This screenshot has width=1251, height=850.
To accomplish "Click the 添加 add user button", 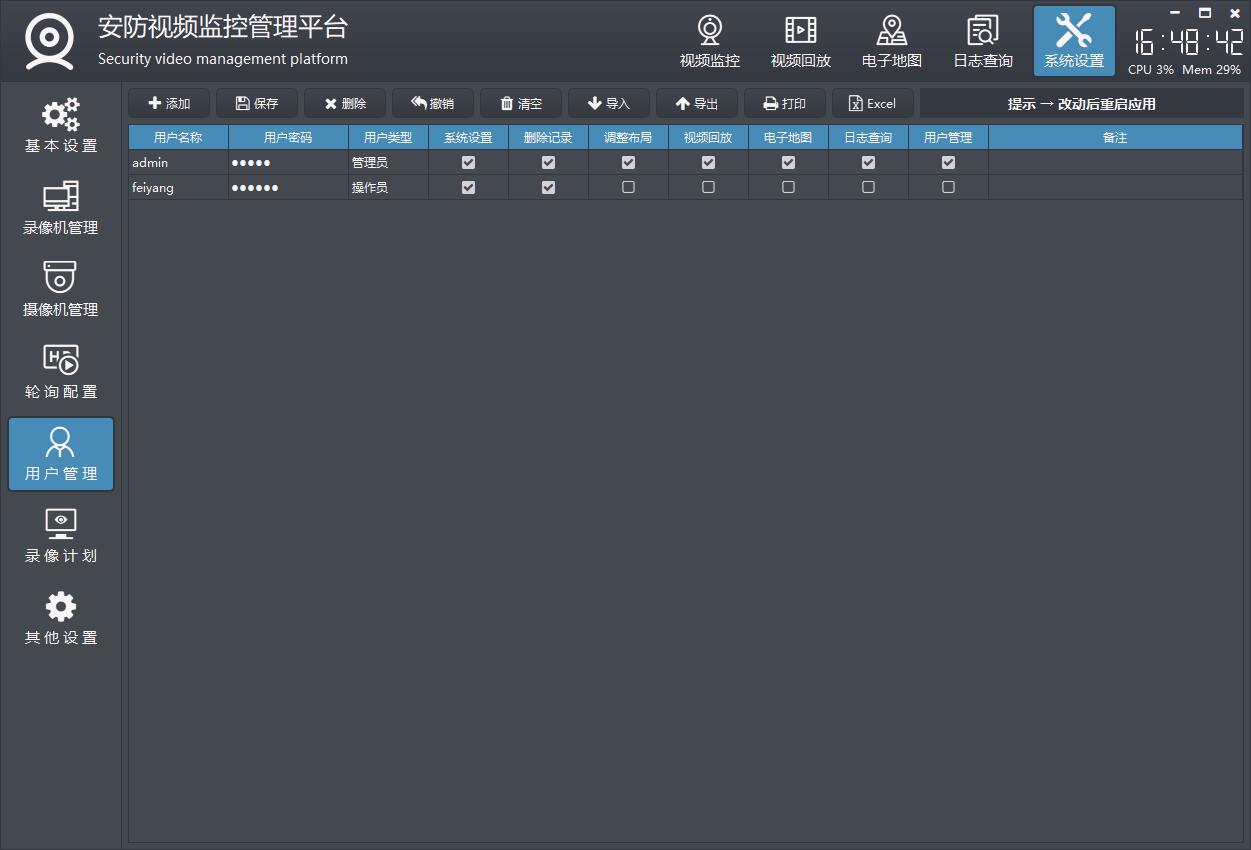I will point(169,104).
